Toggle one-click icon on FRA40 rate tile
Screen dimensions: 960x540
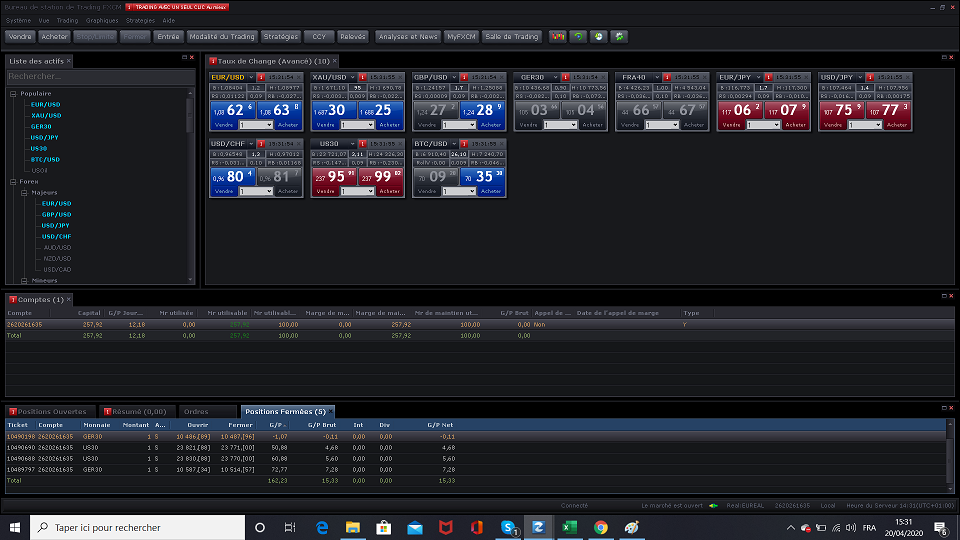click(x=667, y=77)
